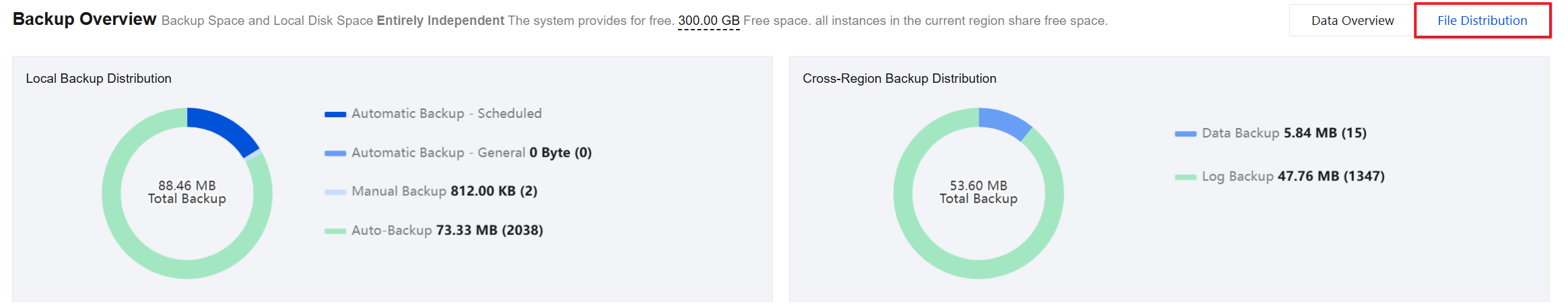Click the dark blue Automatic Backup - Scheduled legend swatch
The width and height of the screenshot is (1568, 305).
(335, 114)
